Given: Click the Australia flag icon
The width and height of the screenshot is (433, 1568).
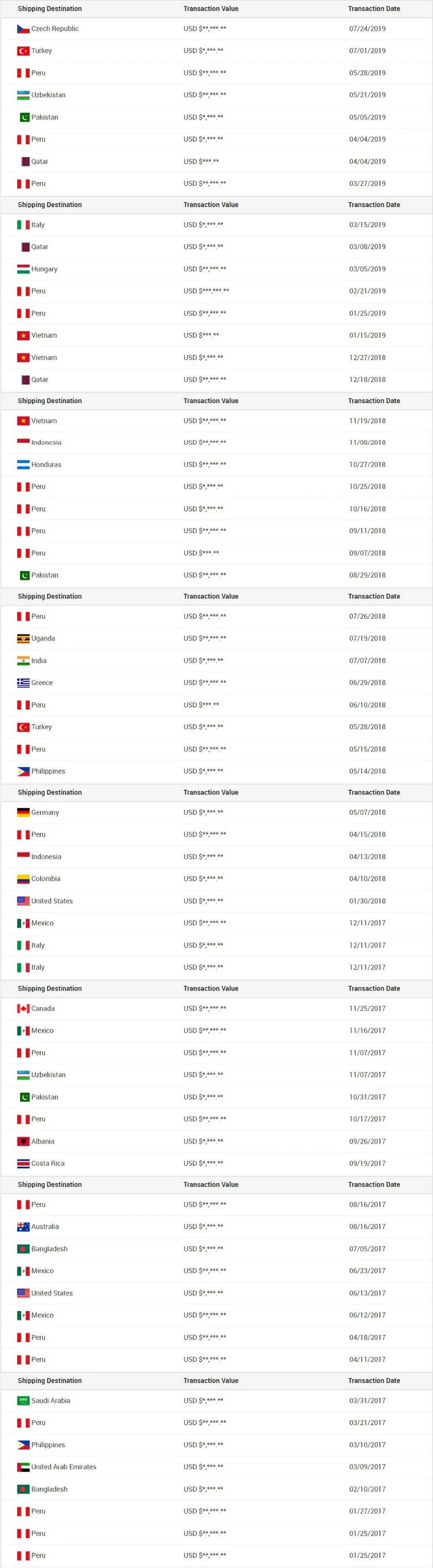Looking at the screenshot, I should pos(23,1227).
